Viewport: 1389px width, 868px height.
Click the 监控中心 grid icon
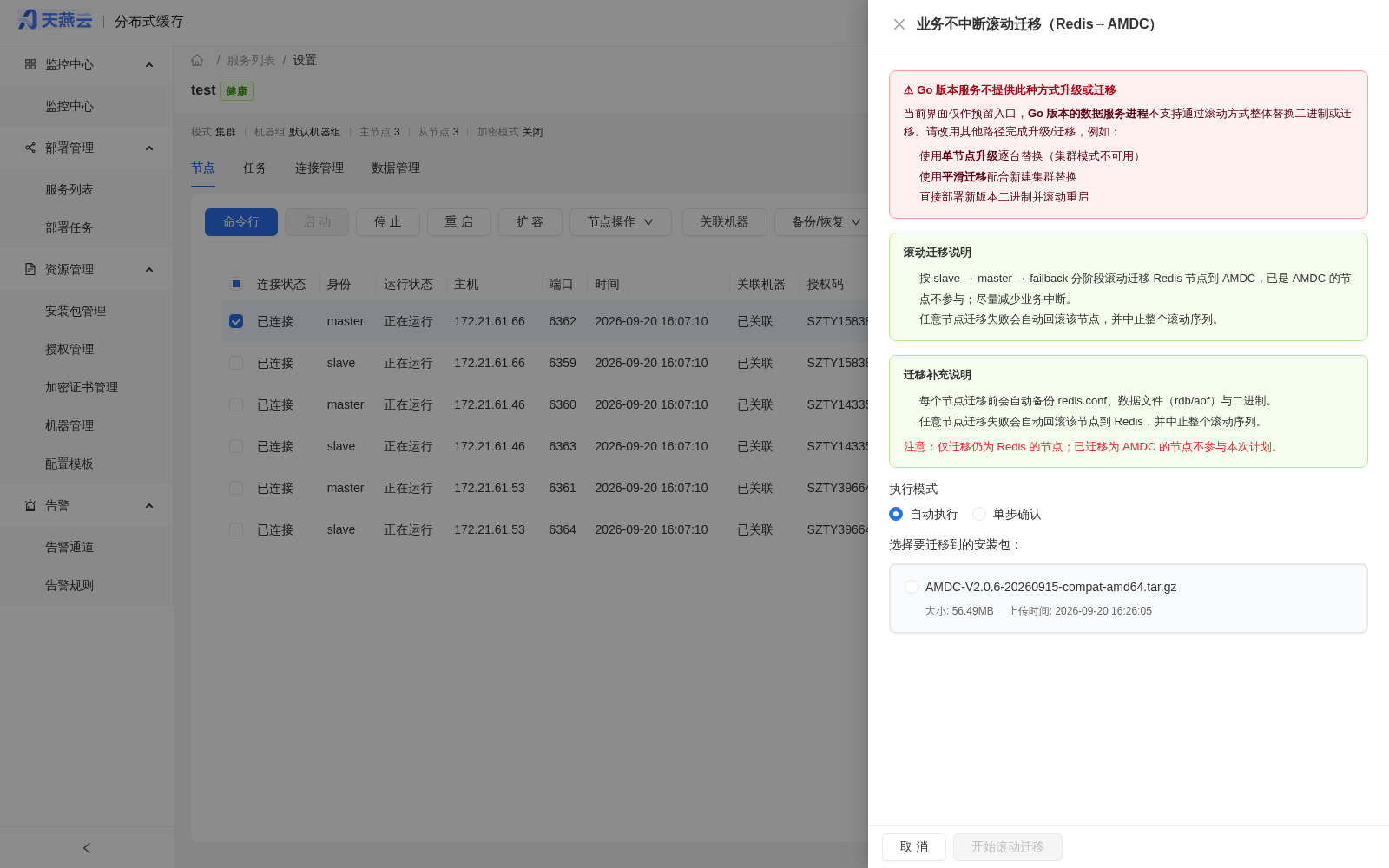(x=30, y=64)
